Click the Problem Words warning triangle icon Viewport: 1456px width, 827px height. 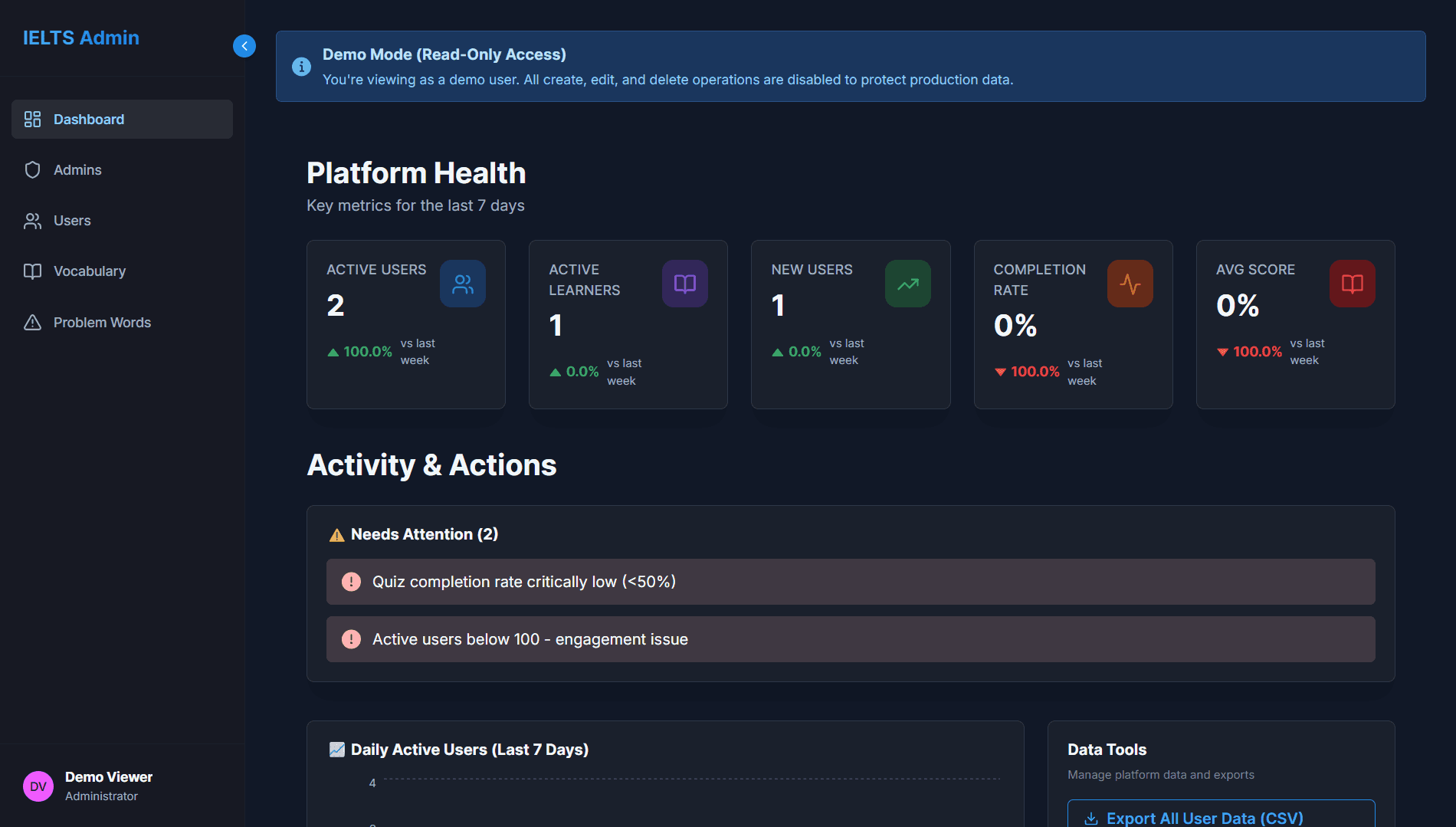(x=32, y=323)
